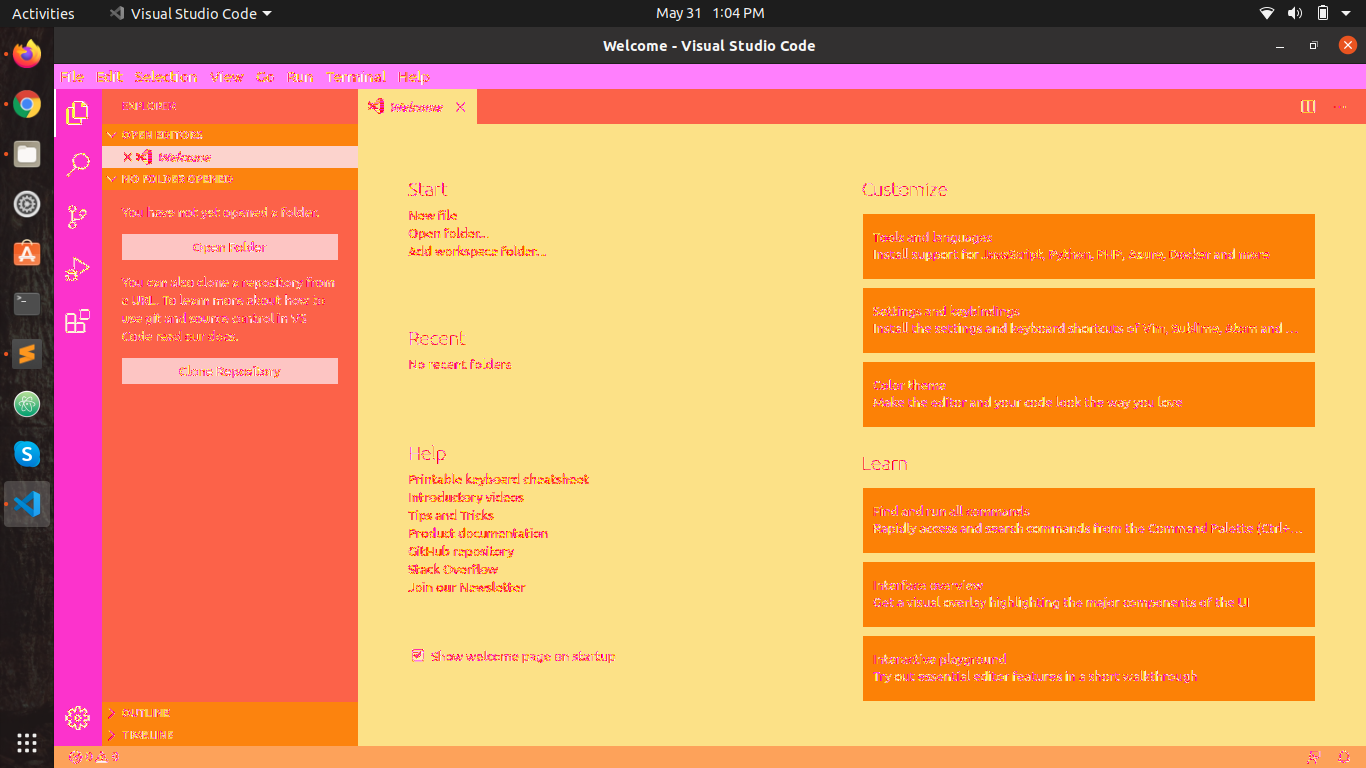Click the Open Folder button
The image size is (1366, 768).
point(229,247)
